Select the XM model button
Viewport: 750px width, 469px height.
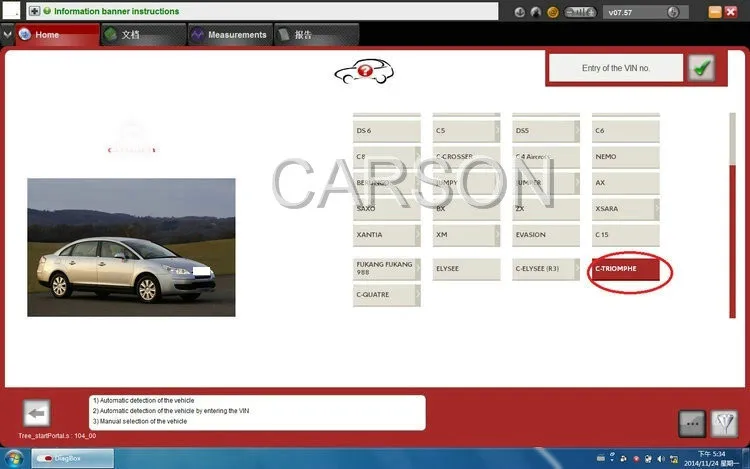[466, 235]
